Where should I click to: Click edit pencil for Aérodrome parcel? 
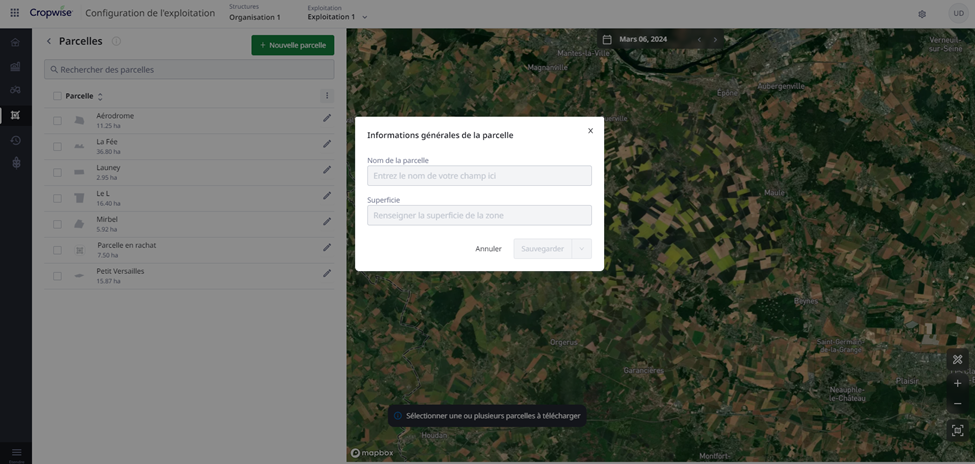[x=326, y=118]
